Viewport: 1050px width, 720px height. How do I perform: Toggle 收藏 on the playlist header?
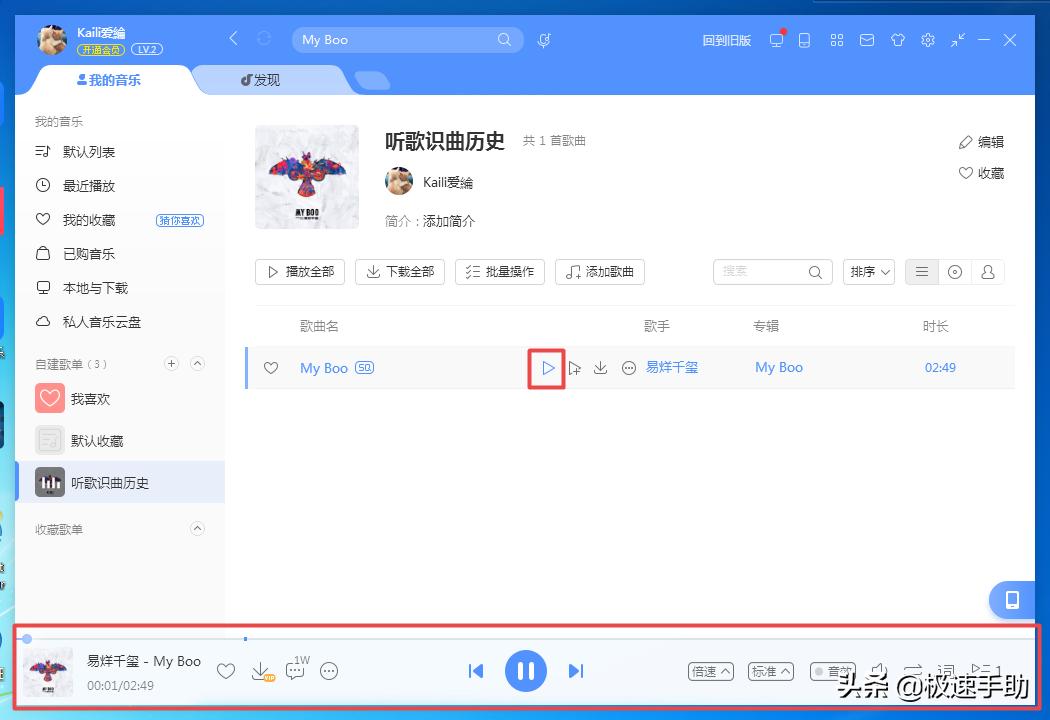tap(981, 172)
